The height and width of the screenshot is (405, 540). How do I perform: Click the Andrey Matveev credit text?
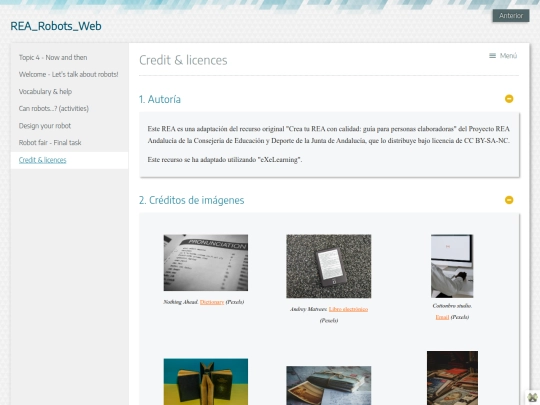pos(308,309)
